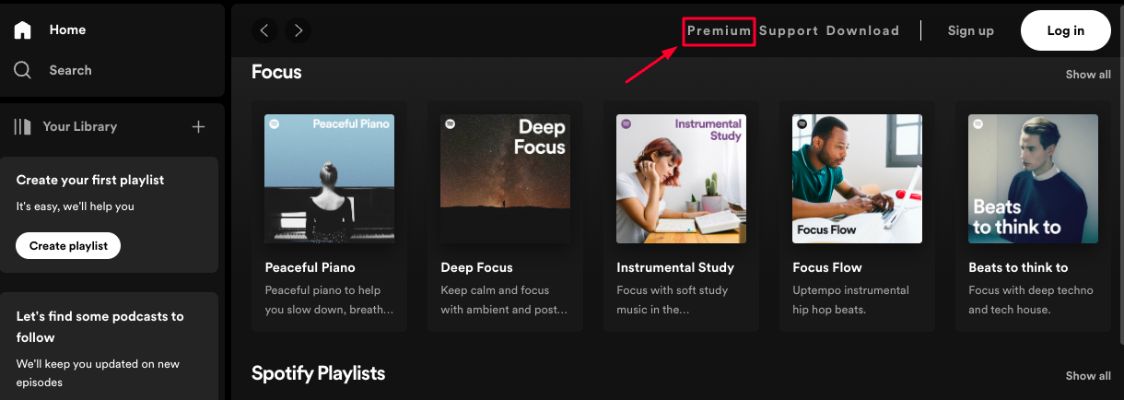Screen dimensions: 1124x400
Task: Open the Premium link
Action: click(x=719, y=31)
